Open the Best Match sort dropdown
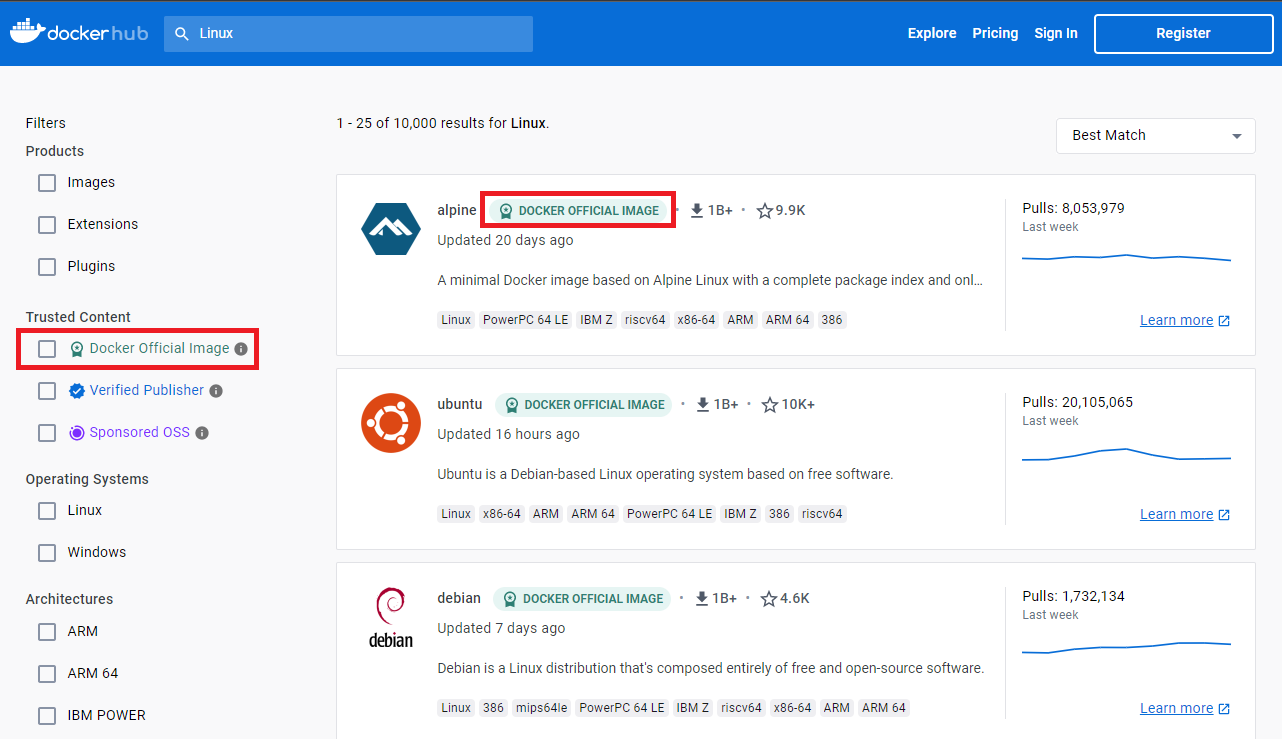 pos(1155,135)
